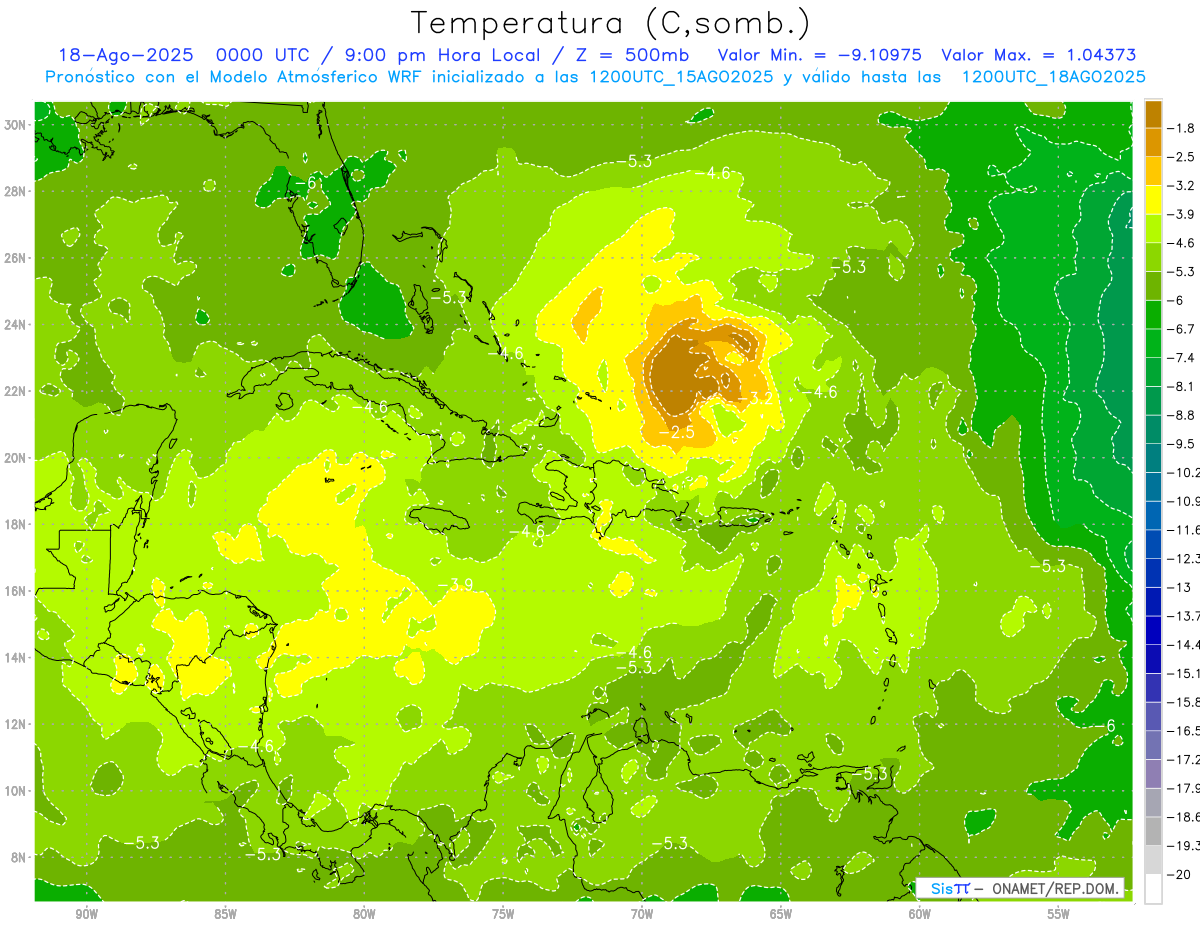Click the "28N" latitude axis label
Image resolution: width=1200 pixels, height=927 pixels.
pyautogui.click(x=15, y=191)
